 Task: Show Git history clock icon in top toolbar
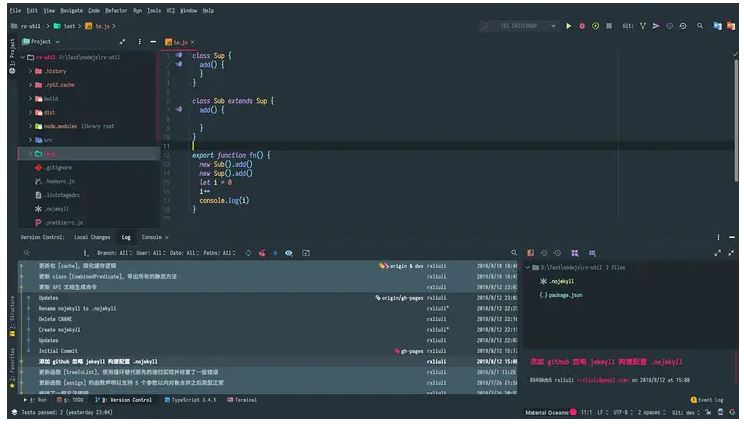[670, 26]
